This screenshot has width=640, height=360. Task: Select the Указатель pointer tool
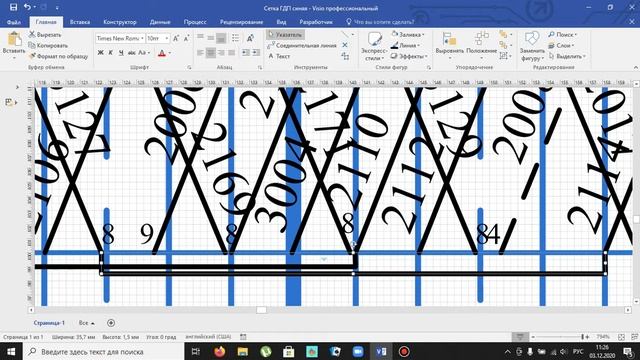(x=285, y=35)
